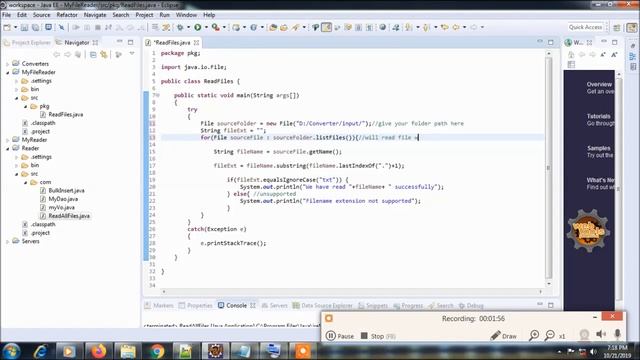
Task: Toggle recorder webcam icon
Action: click(x=584, y=335)
